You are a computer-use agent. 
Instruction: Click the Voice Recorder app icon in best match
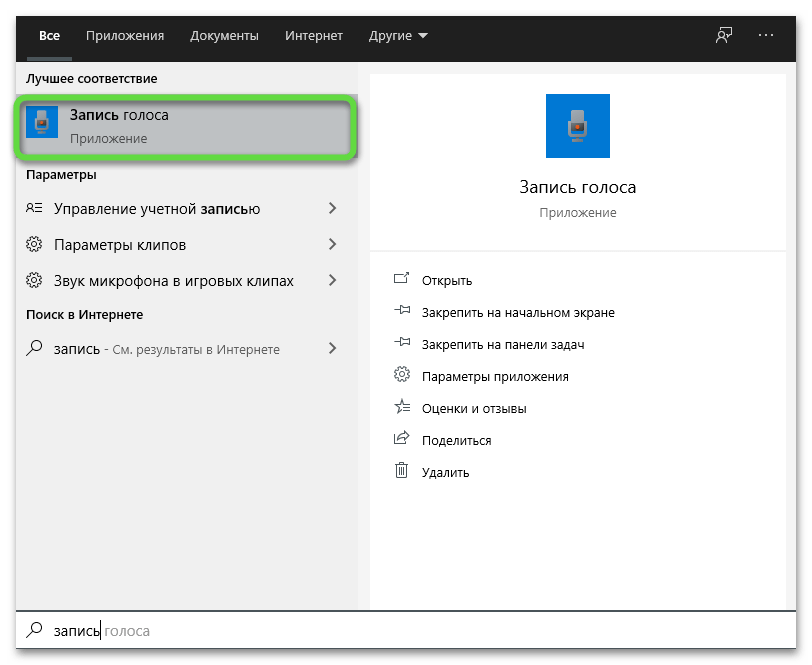tap(42, 126)
